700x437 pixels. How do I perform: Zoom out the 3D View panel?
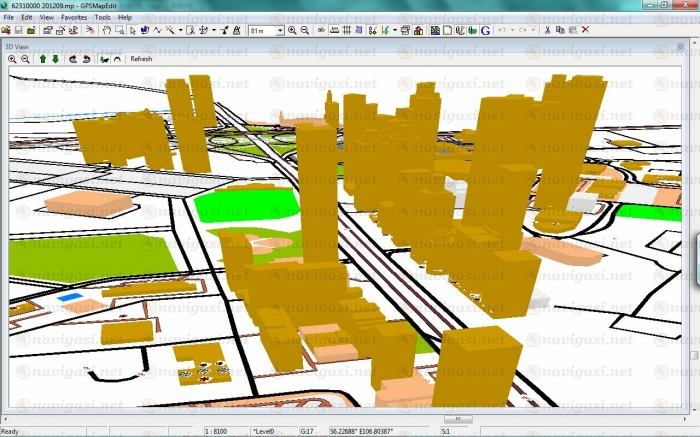(24, 59)
